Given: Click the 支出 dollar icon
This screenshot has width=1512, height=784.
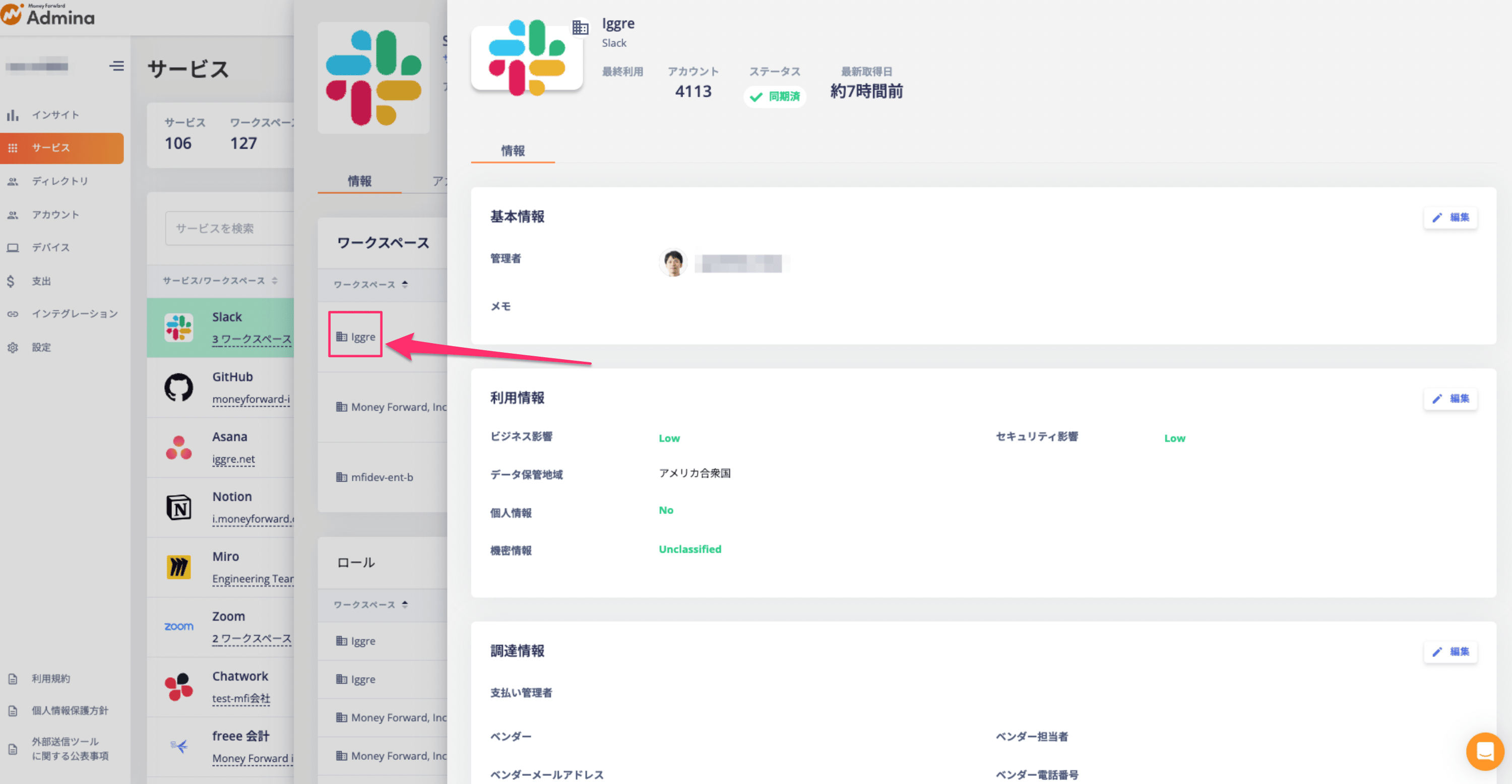Looking at the screenshot, I should click(11, 281).
